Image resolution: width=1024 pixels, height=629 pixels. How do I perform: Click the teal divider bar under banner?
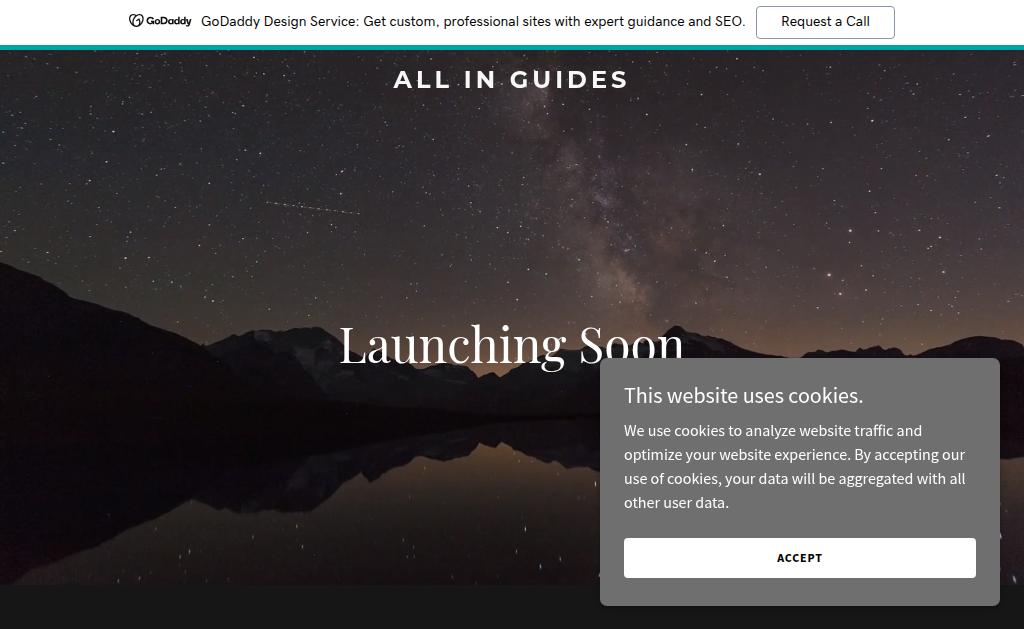[x=512, y=47]
